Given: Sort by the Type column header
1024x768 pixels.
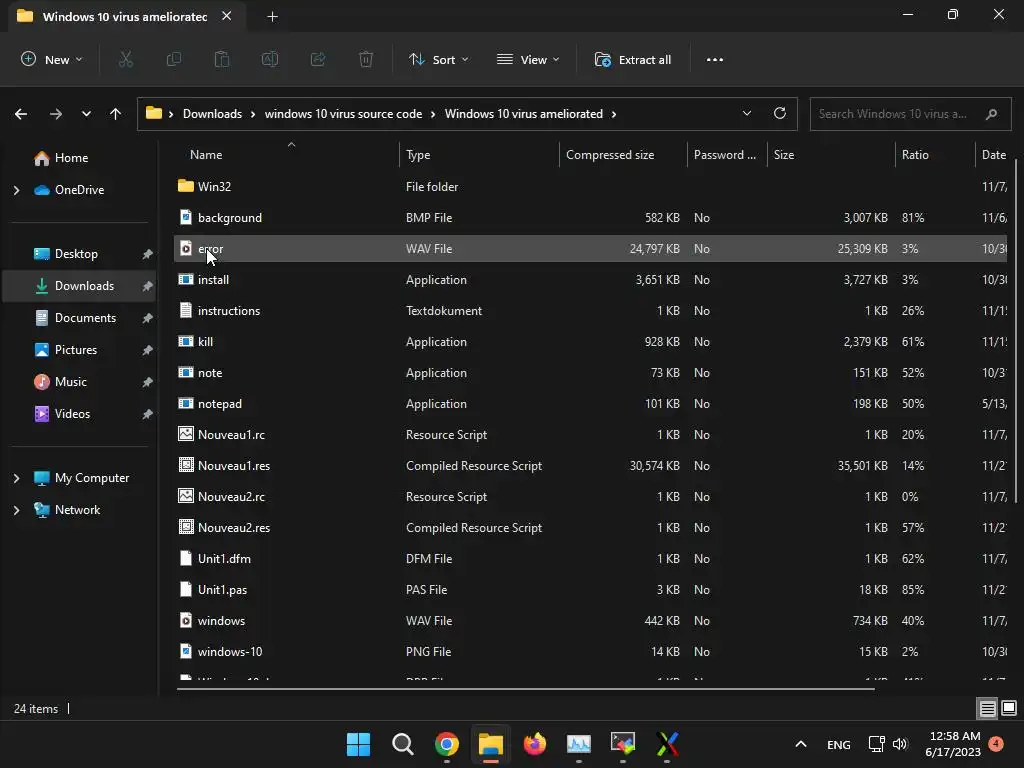Looking at the screenshot, I should (x=479, y=155).
